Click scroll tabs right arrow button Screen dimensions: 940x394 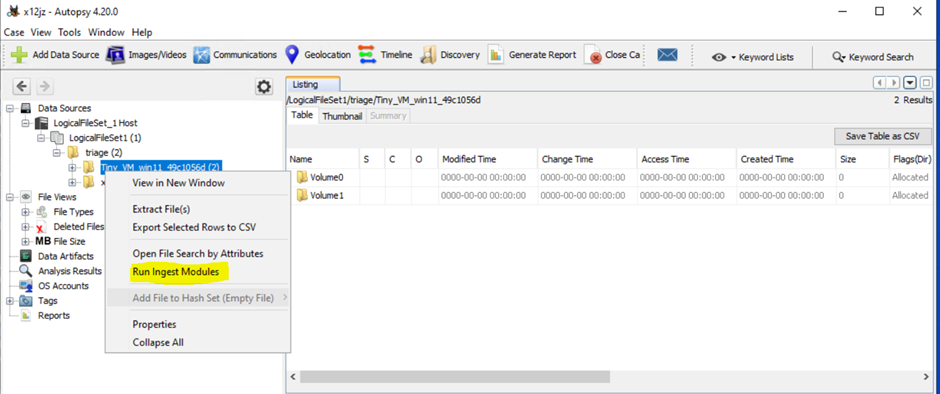(x=893, y=82)
